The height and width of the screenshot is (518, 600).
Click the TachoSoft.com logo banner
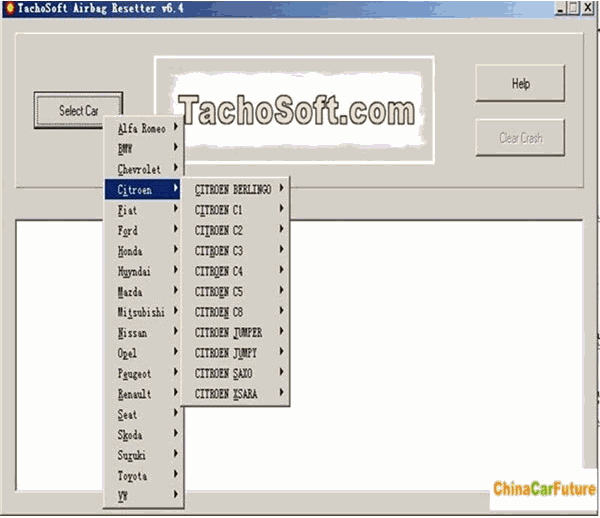294,112
